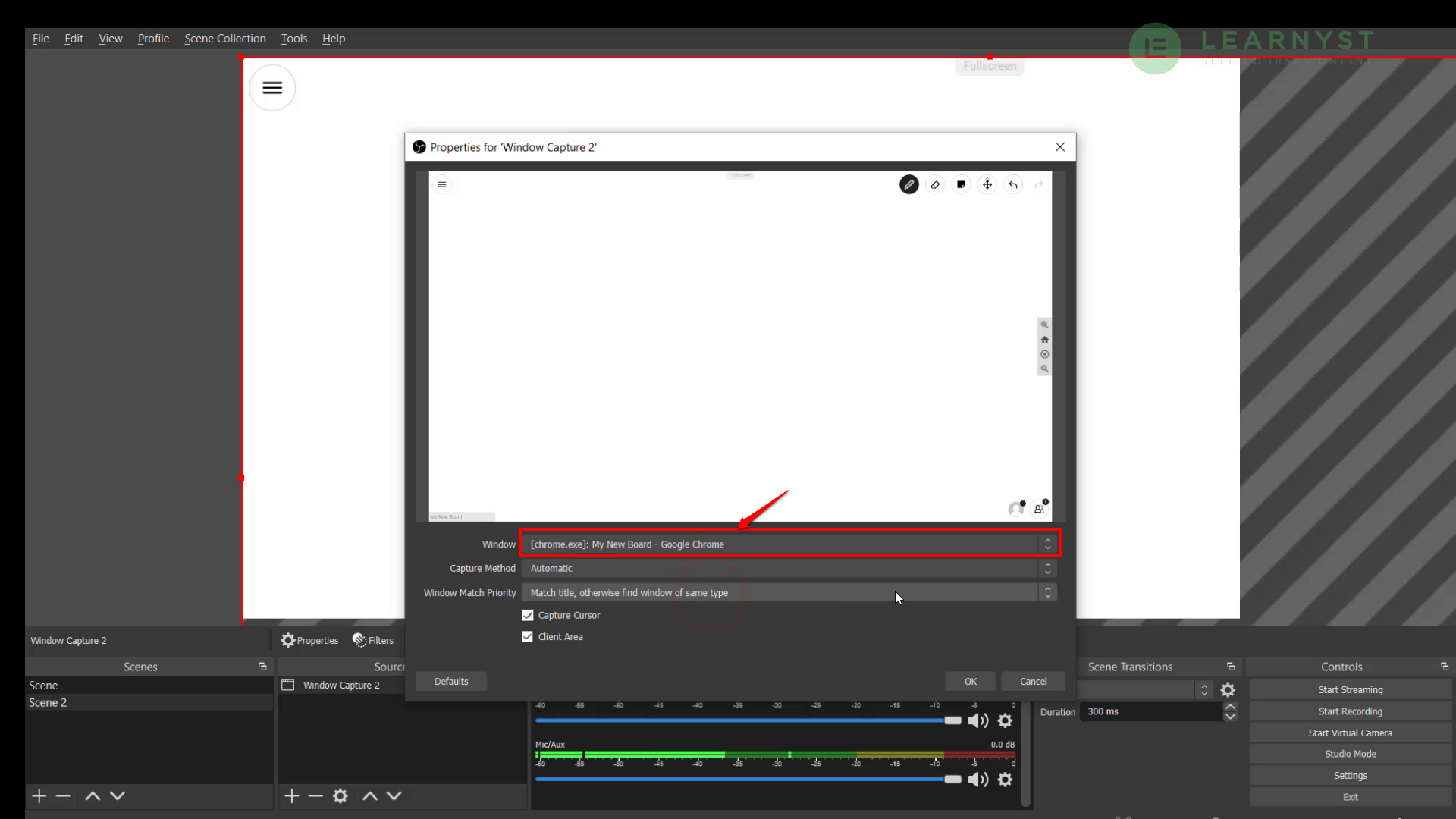Remove the source with the minus icon
Screen dimensions: 1456x819
(x=315, y=795)
